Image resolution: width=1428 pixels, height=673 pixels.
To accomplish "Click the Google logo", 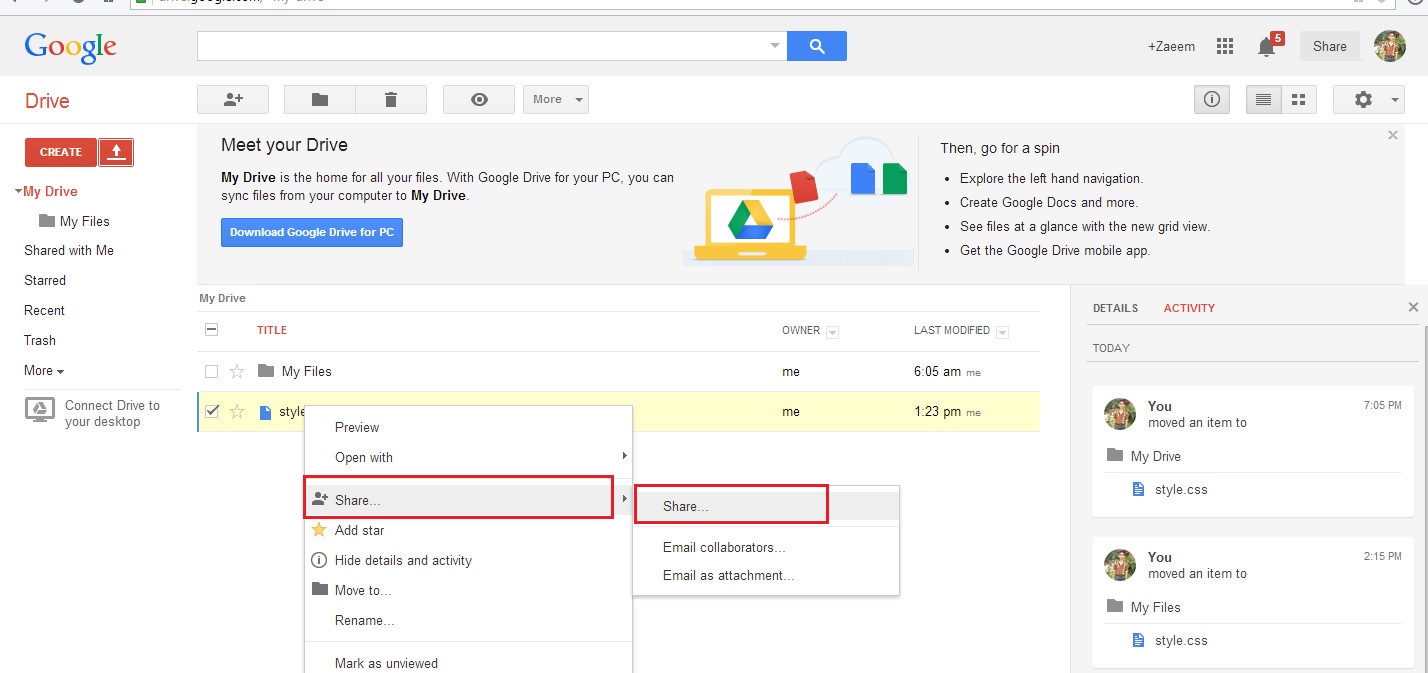I will point(70,46).
